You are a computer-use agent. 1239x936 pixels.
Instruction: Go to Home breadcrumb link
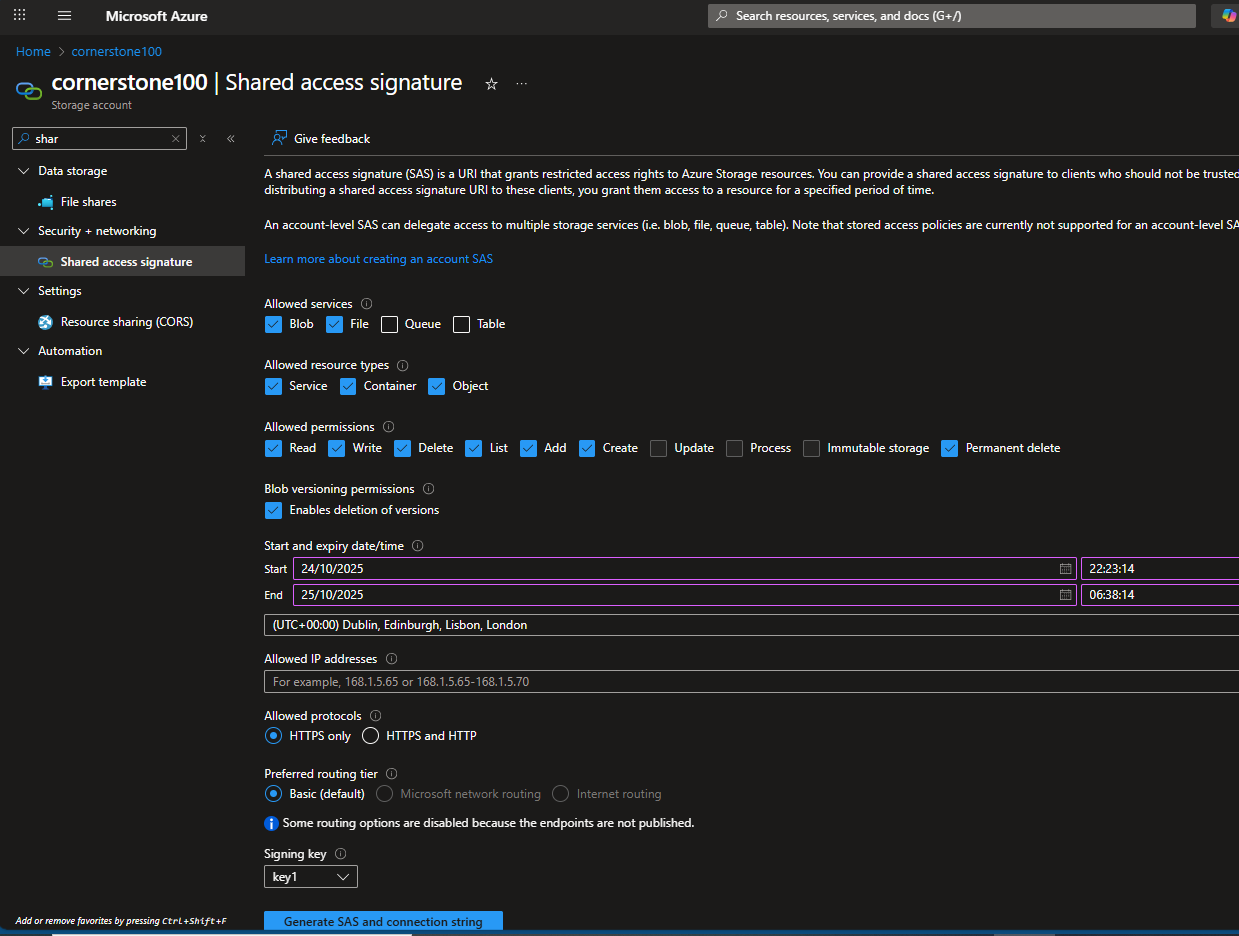click(33, 51)
